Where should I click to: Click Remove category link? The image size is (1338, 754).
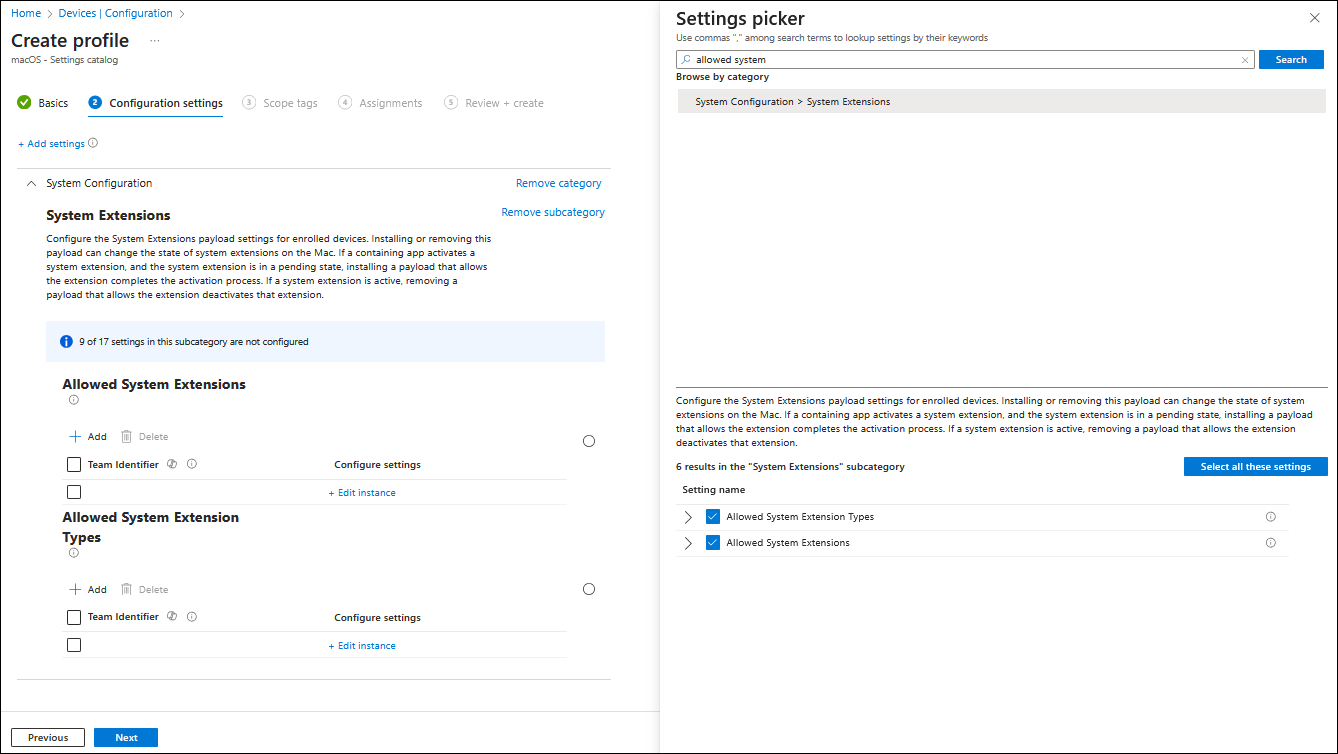point(559,183)
